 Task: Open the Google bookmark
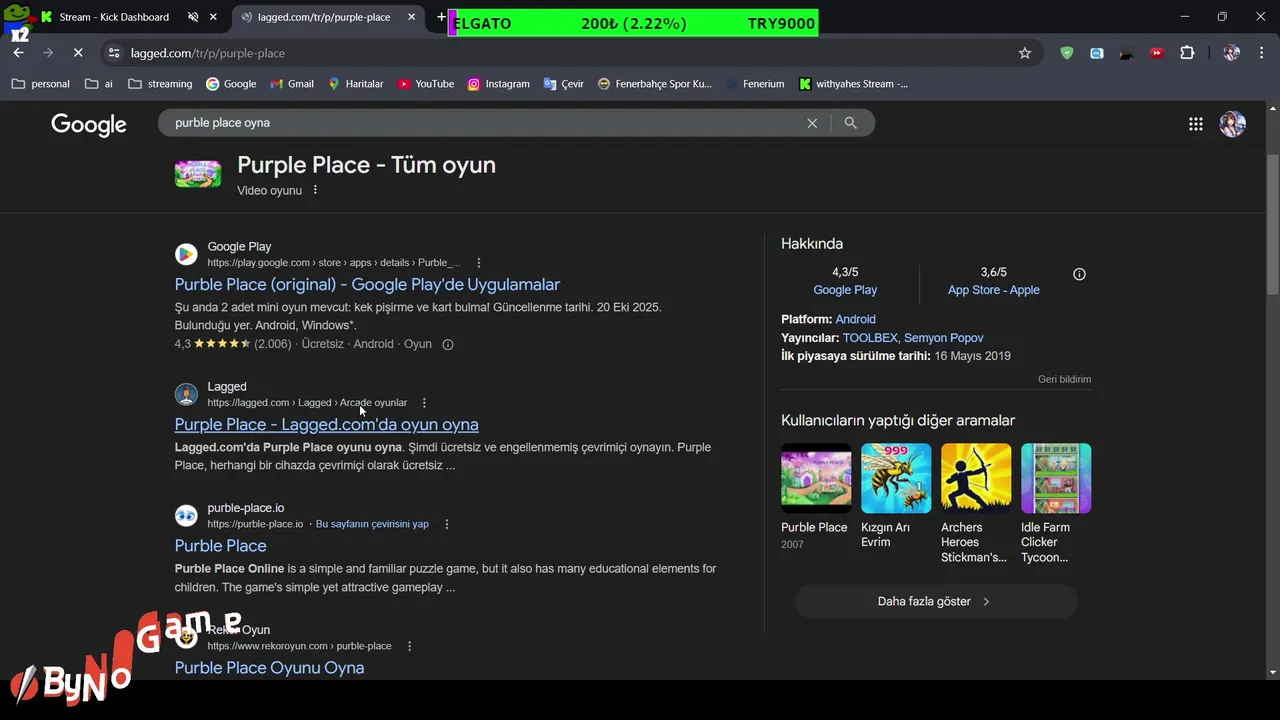(231, 84)
